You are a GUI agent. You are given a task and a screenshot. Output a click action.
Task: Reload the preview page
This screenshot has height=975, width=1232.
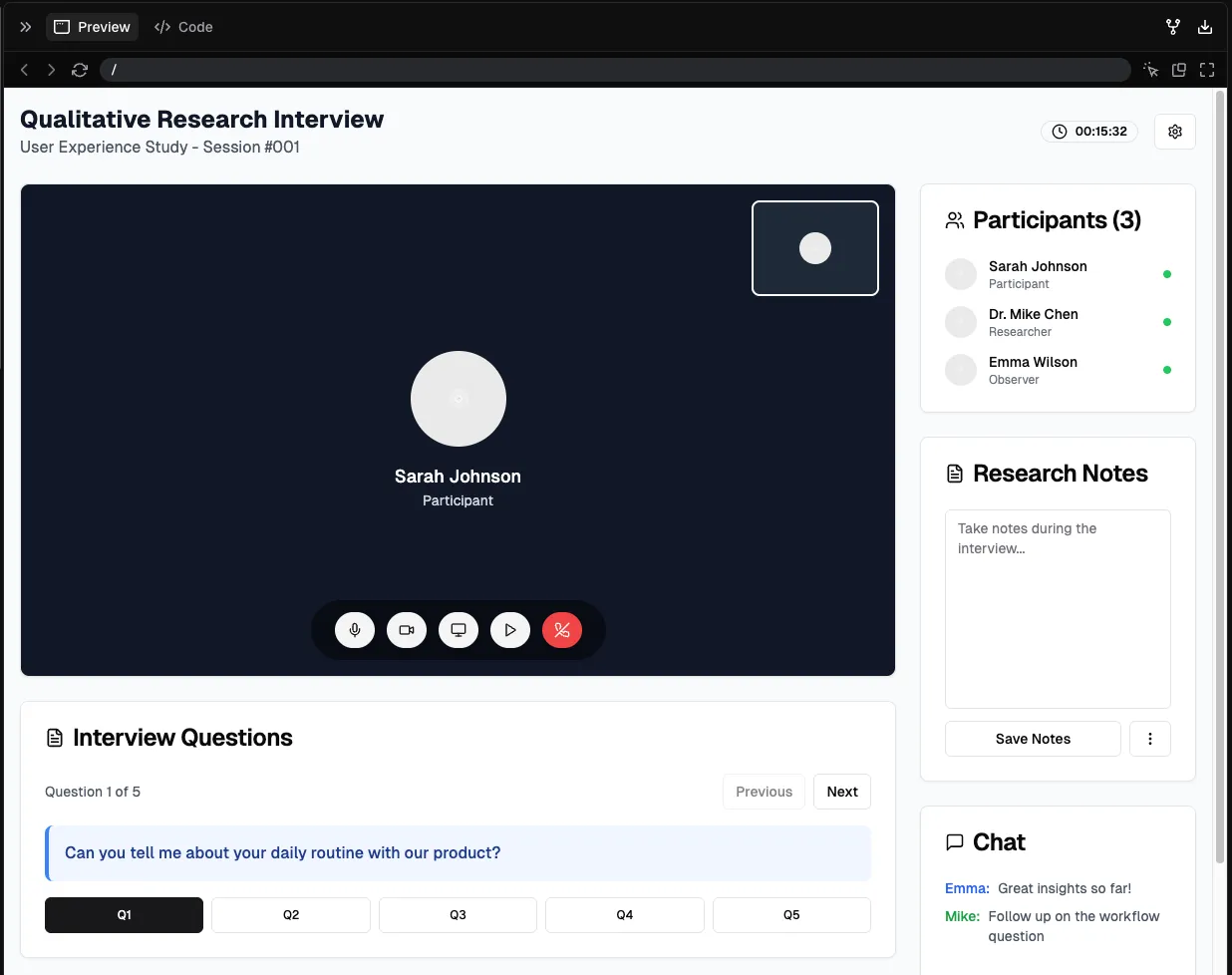point(80,70)
